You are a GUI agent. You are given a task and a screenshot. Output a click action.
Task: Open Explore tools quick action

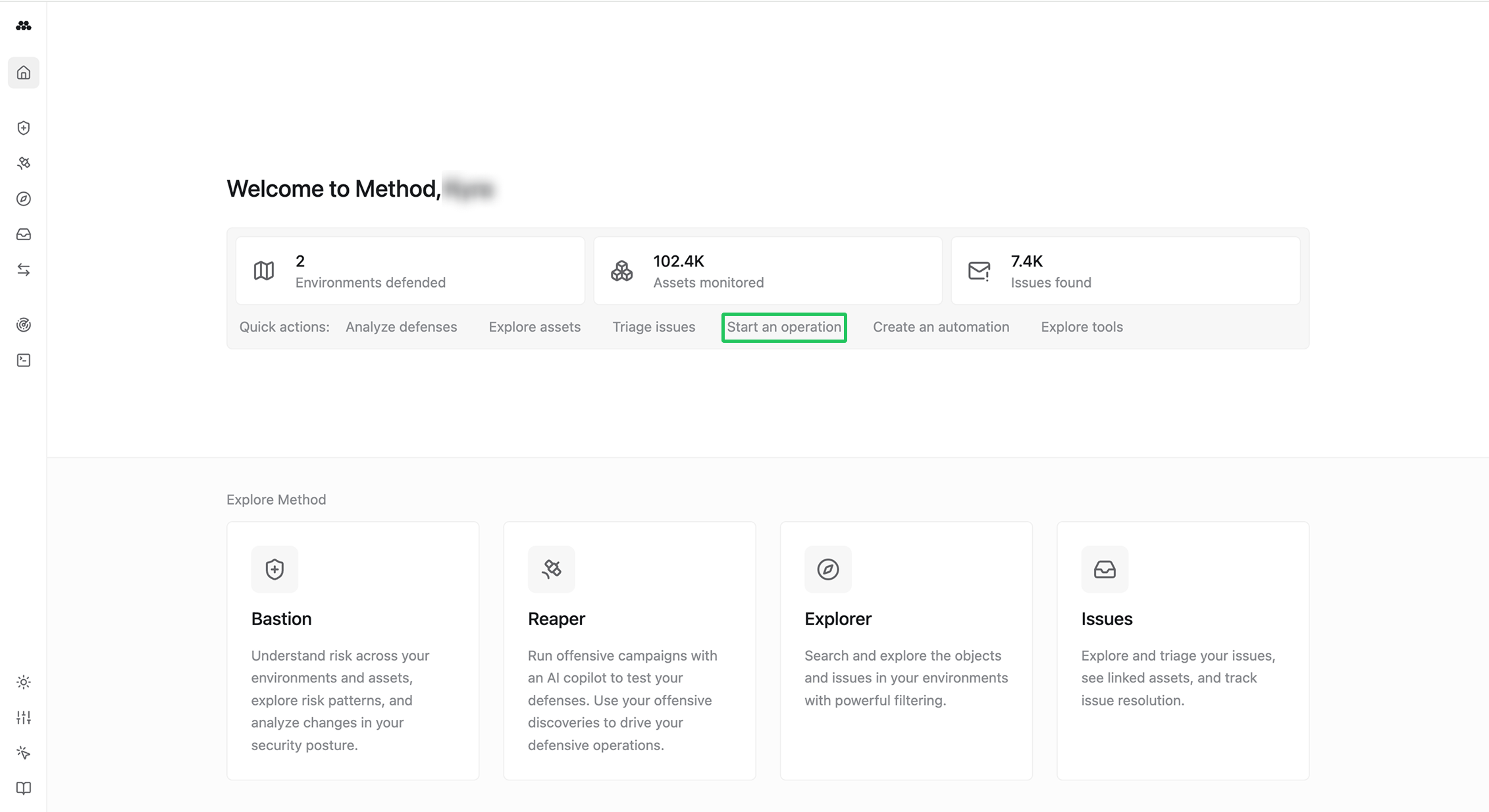tap(1082, 327)
